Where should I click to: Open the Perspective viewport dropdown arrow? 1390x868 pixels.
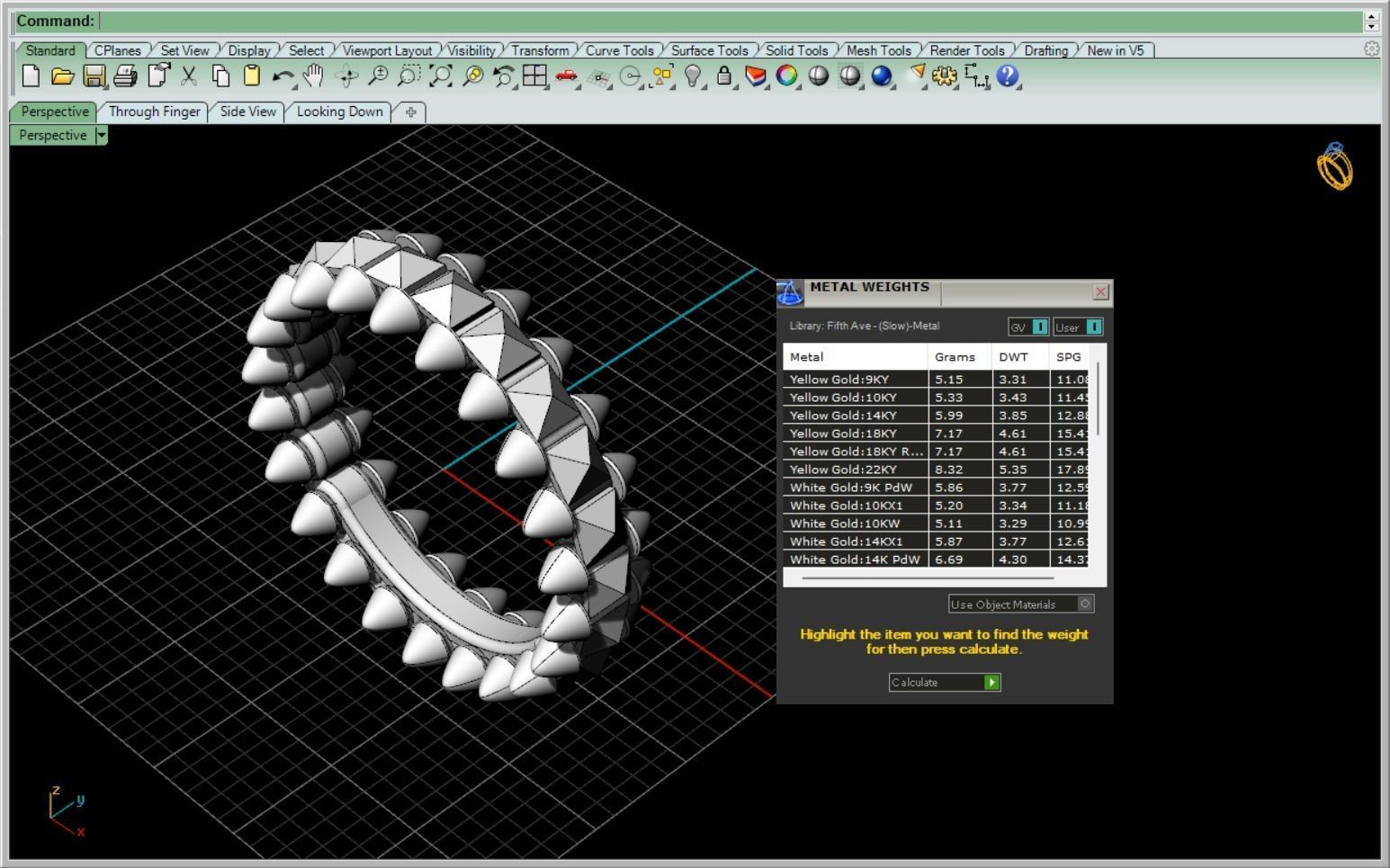102,135
